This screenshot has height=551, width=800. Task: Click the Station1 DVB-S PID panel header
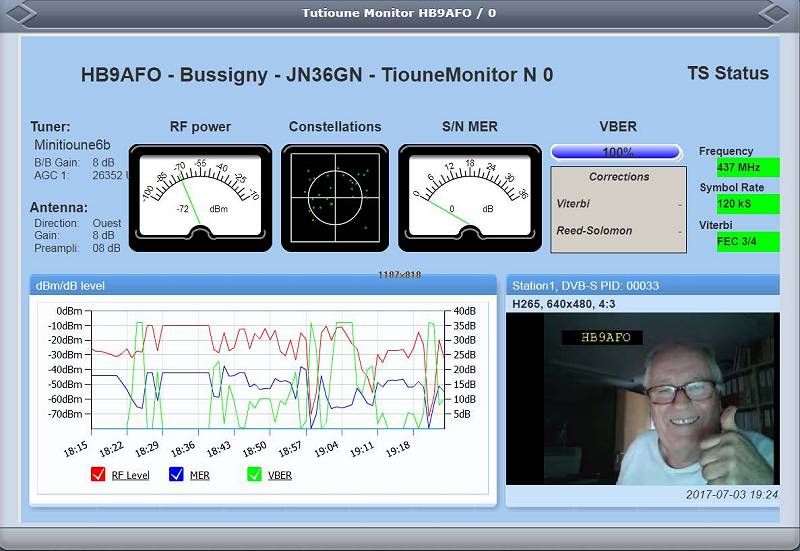[642, 285]
